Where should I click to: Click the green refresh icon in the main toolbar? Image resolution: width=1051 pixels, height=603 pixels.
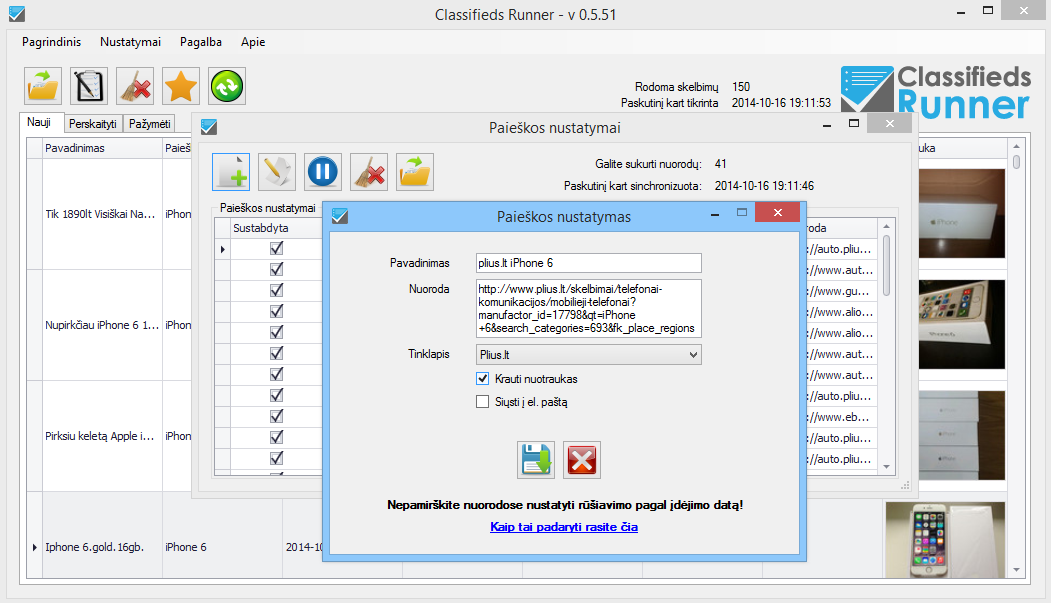point(227,86)
